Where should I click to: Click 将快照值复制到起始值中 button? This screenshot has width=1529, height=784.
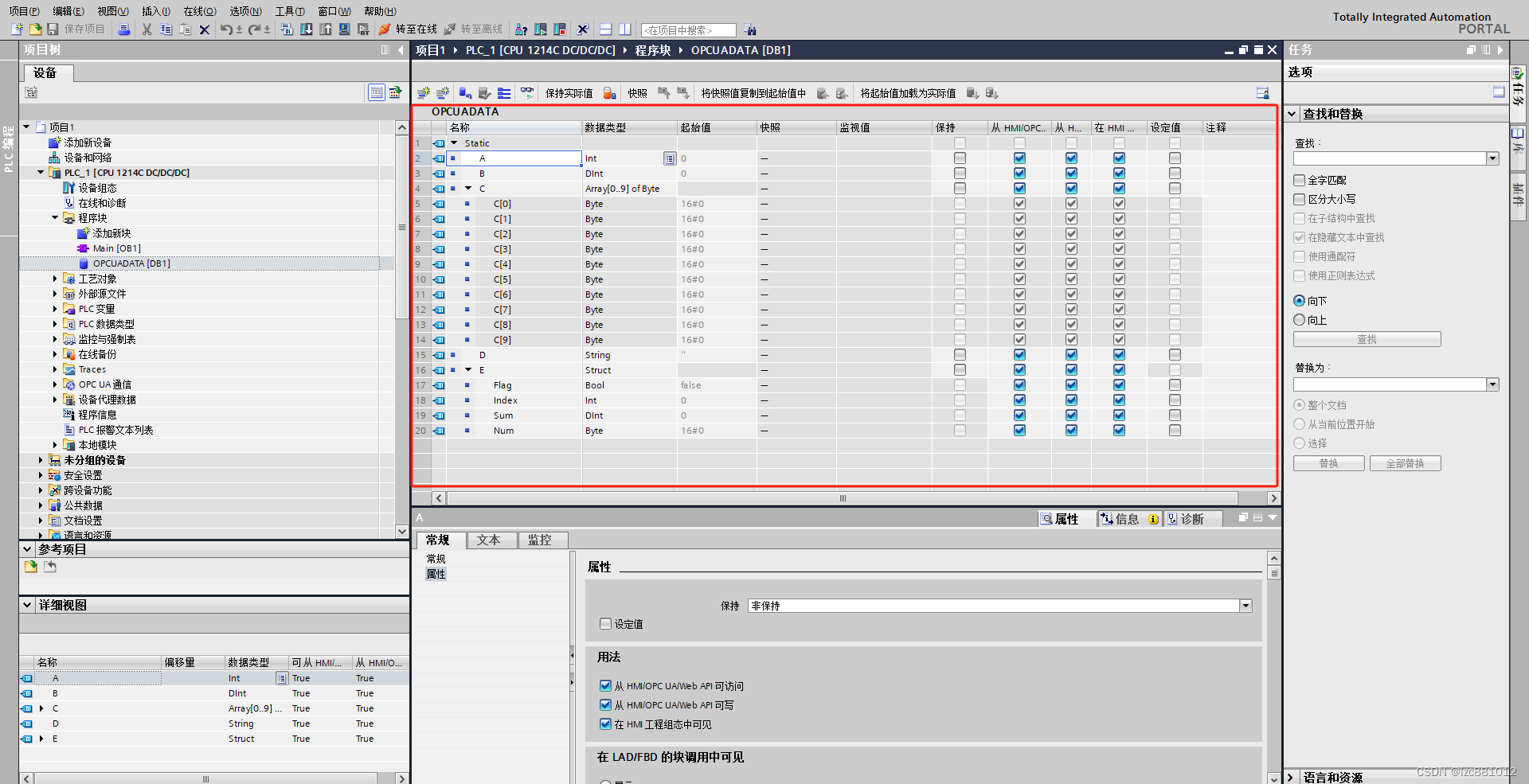point(753,93)
